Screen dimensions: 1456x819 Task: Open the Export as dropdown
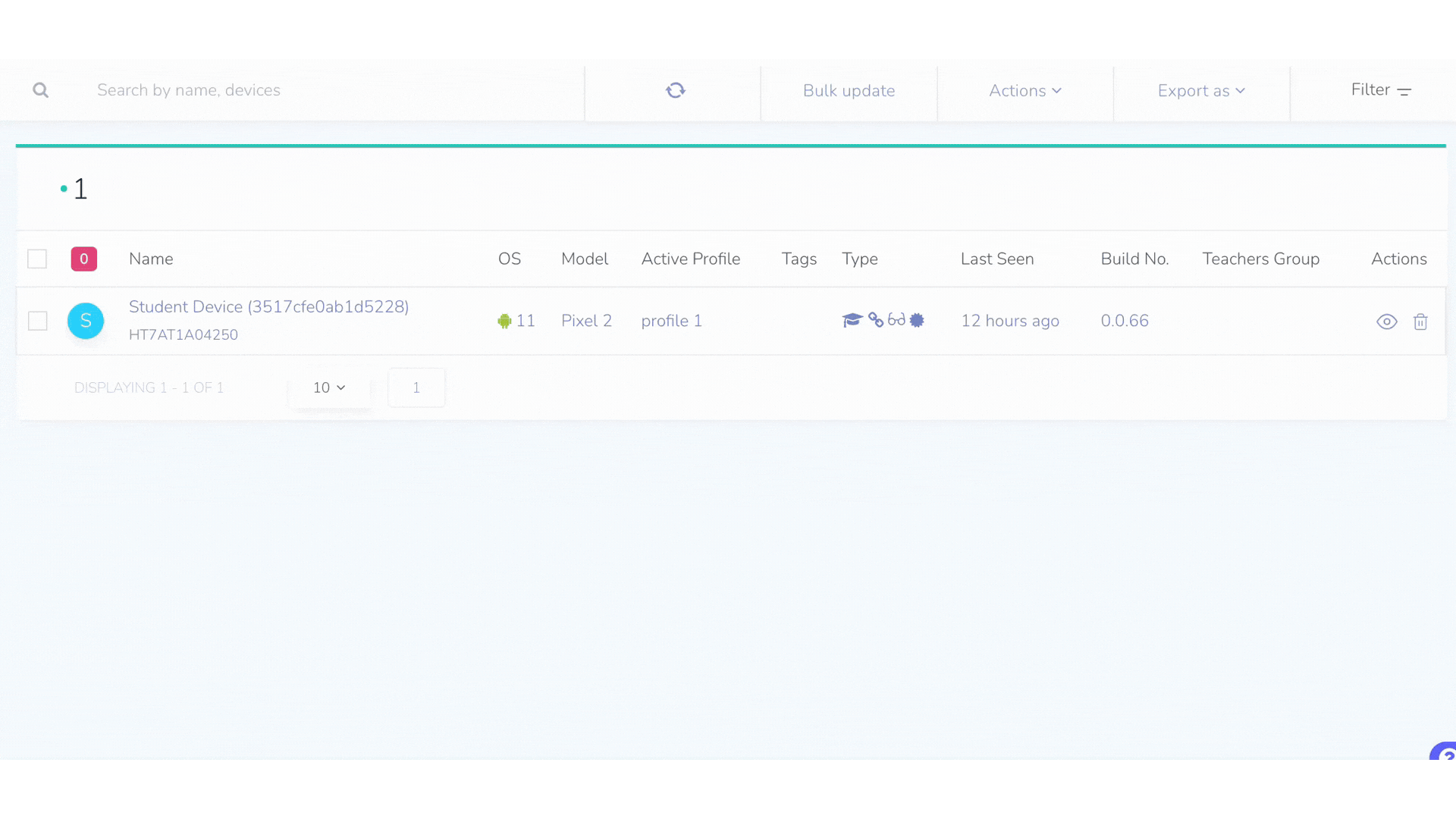[x=1201, y=91]
